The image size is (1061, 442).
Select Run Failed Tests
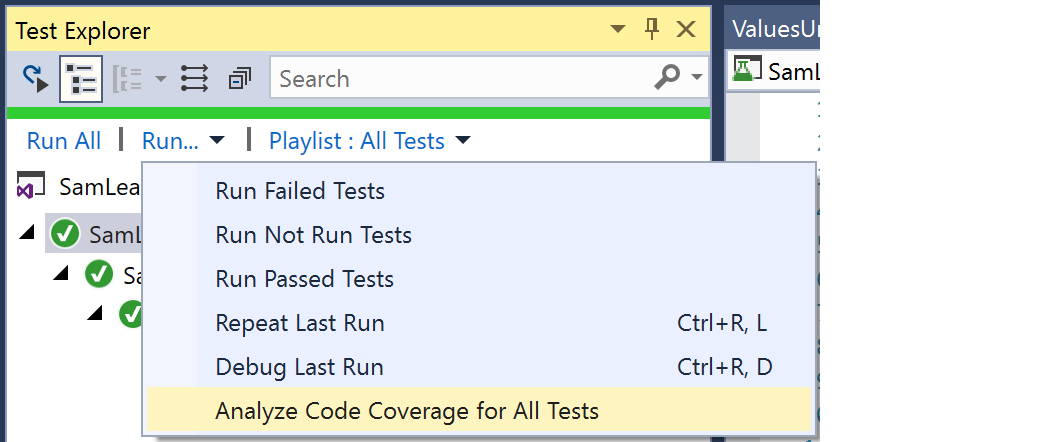point(300,191)
